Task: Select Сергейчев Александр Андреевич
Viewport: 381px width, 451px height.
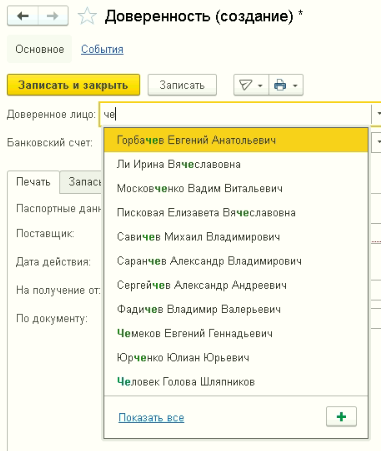Action: pyautogui.click(x=236, y=285)
